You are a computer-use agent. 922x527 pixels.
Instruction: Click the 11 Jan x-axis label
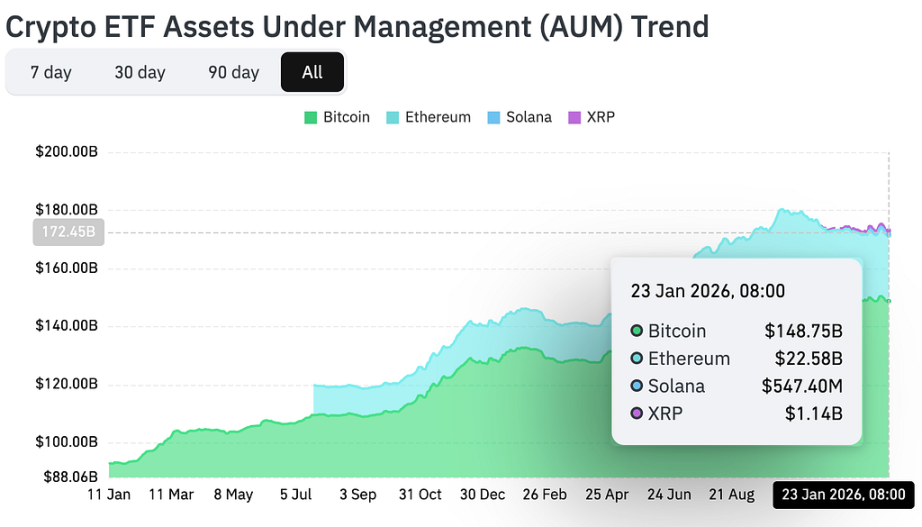109,494
